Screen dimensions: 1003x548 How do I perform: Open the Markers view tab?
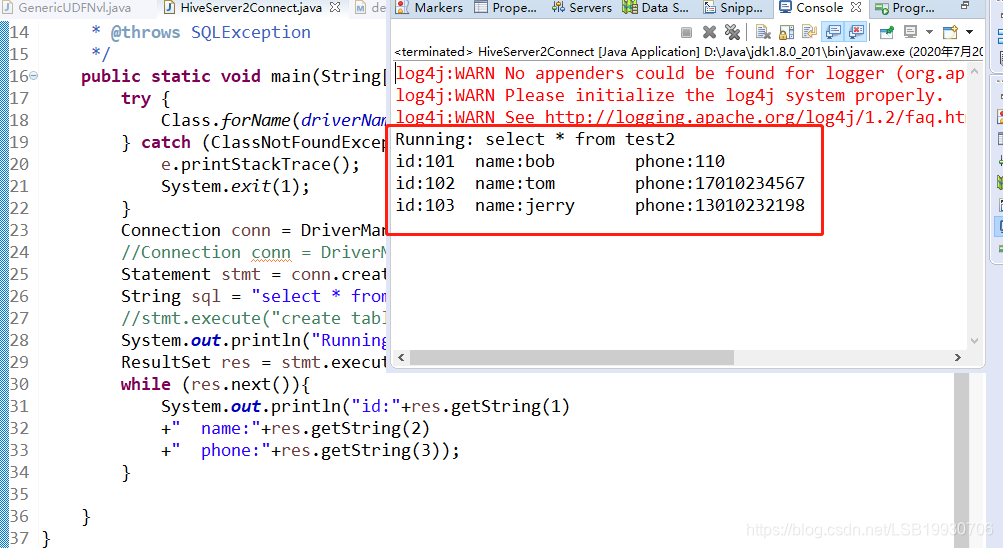click(430, 8)
